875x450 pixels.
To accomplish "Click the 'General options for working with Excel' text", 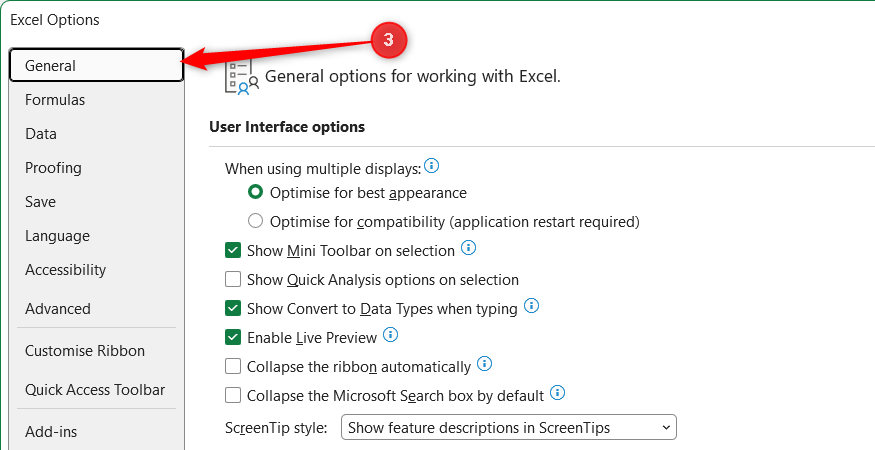I will [412, 76].
